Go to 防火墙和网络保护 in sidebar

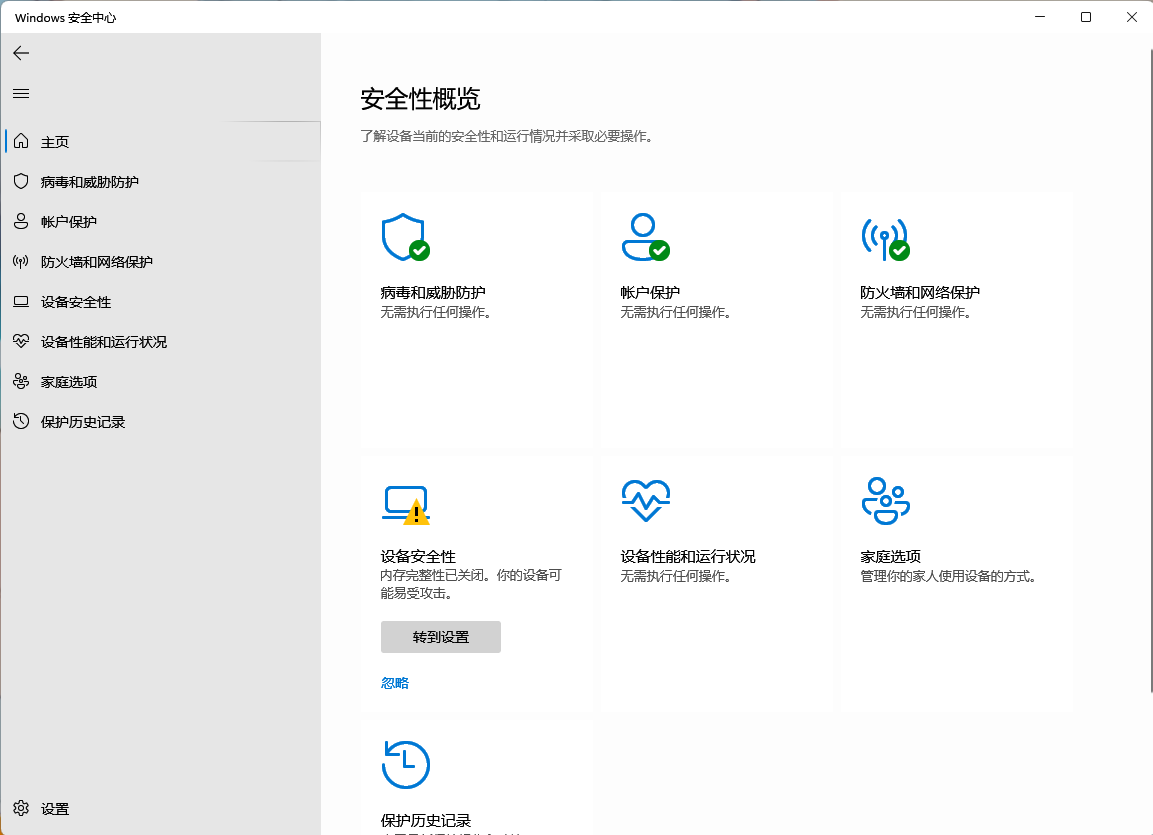click(x=162, y=262)
